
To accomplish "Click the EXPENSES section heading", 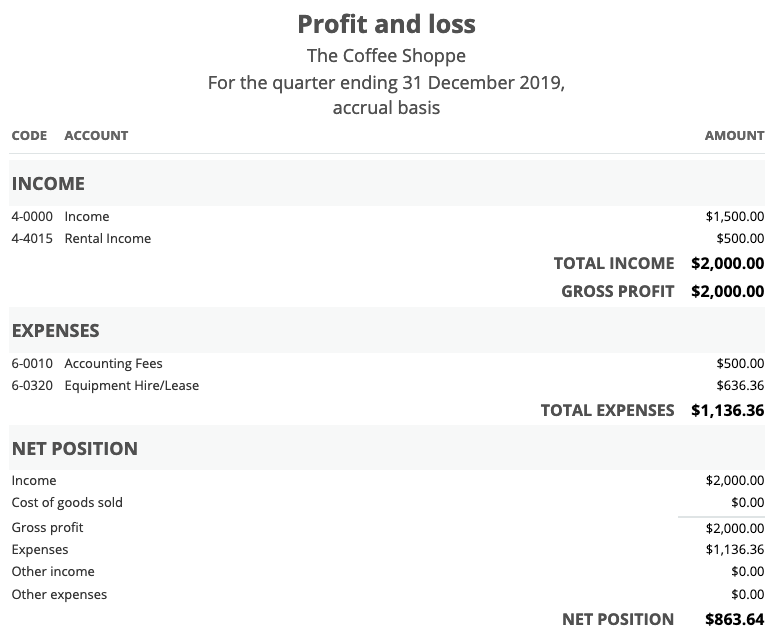I will [x=55, y=331].
